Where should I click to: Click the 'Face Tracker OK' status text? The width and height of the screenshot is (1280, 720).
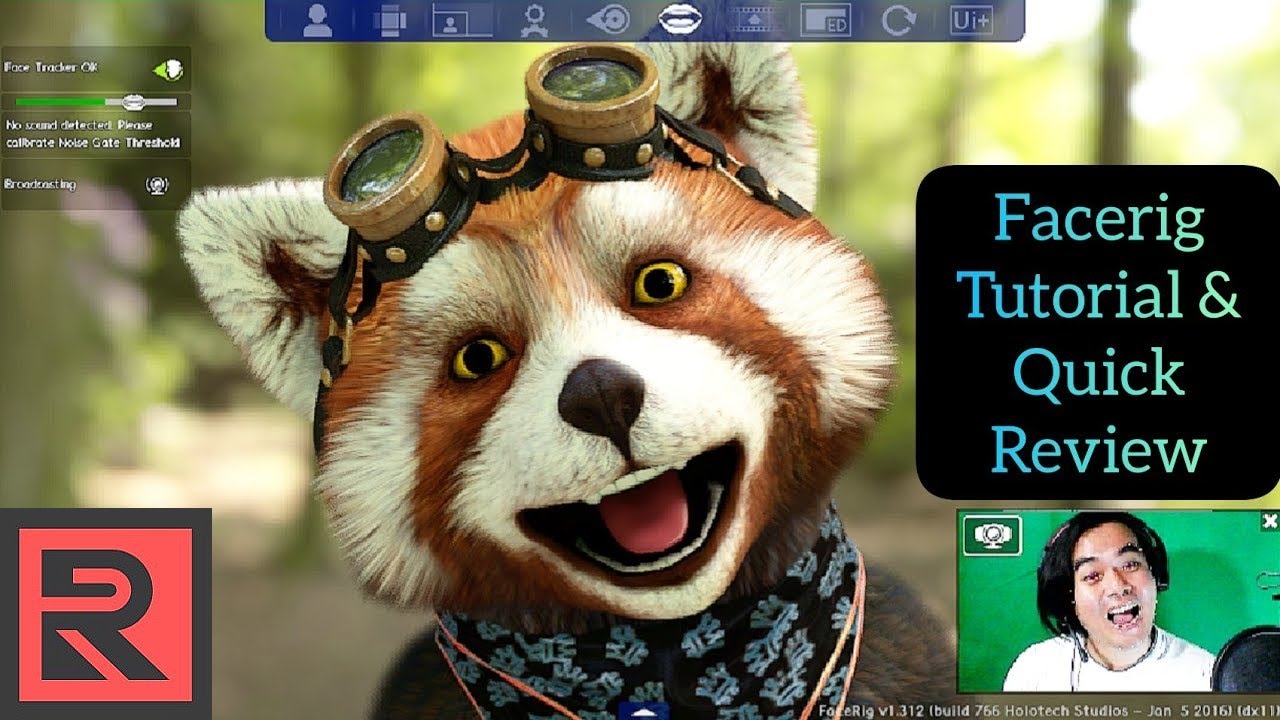tap(51, 68)
